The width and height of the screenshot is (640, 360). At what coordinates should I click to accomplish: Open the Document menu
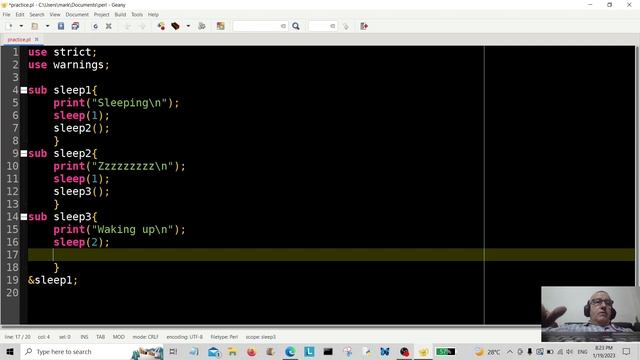pyautogui.click(x=77, y=15)
